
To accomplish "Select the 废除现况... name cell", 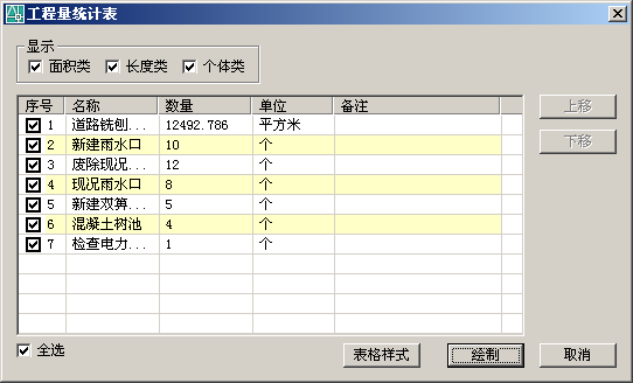I will click(113, 165).
